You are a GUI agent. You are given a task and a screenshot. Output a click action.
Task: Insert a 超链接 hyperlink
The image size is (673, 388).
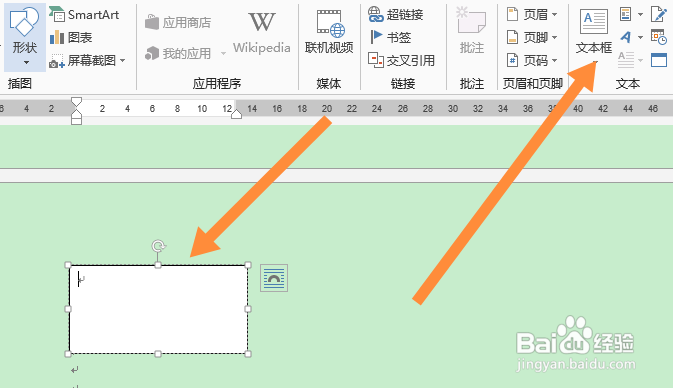pos(396,15)
